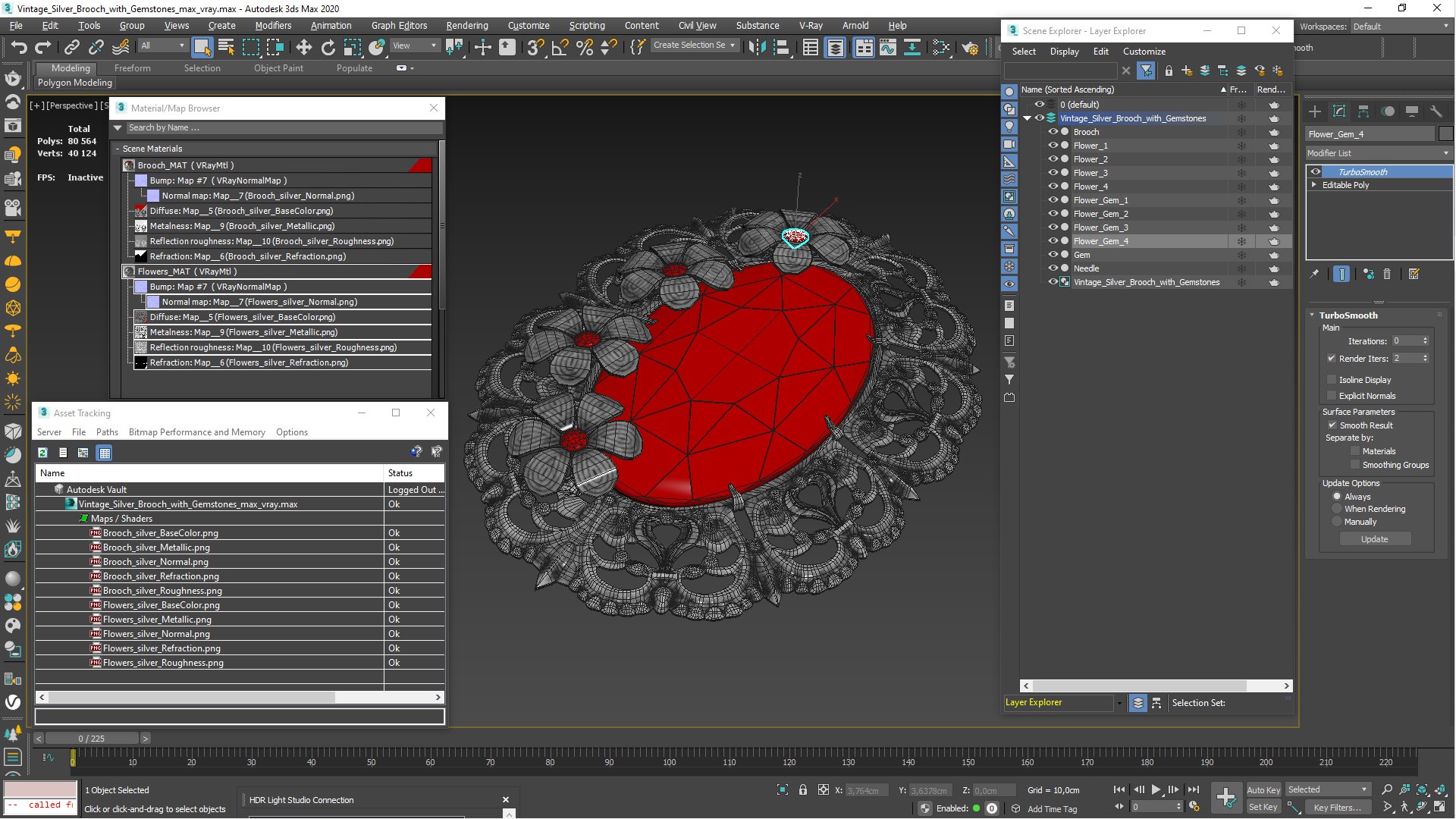1456x819 pixels.
Task: Enable the Isoline Display checkbox
Action: 1332,379
